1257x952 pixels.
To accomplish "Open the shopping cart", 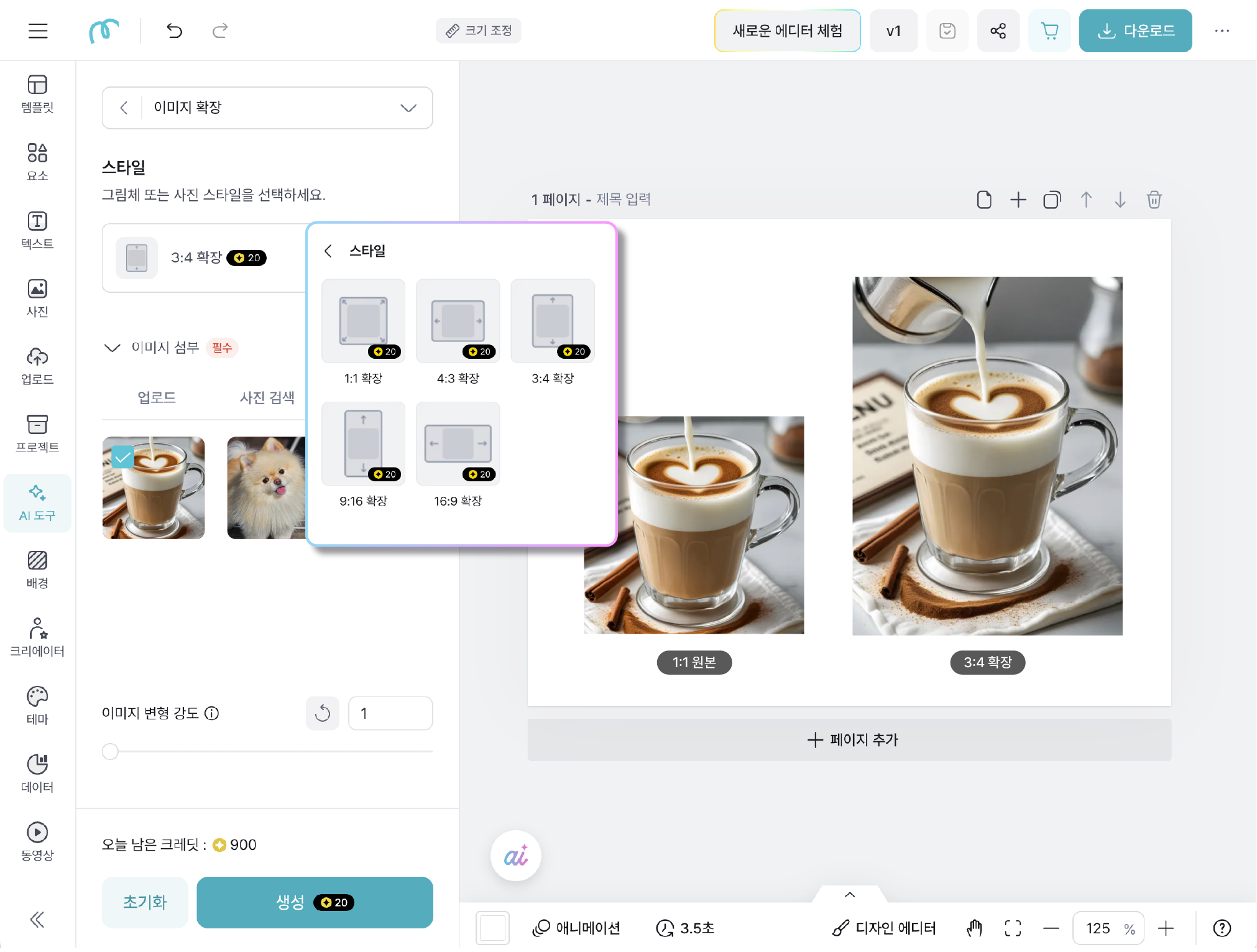I will (x=1049, y=30).
